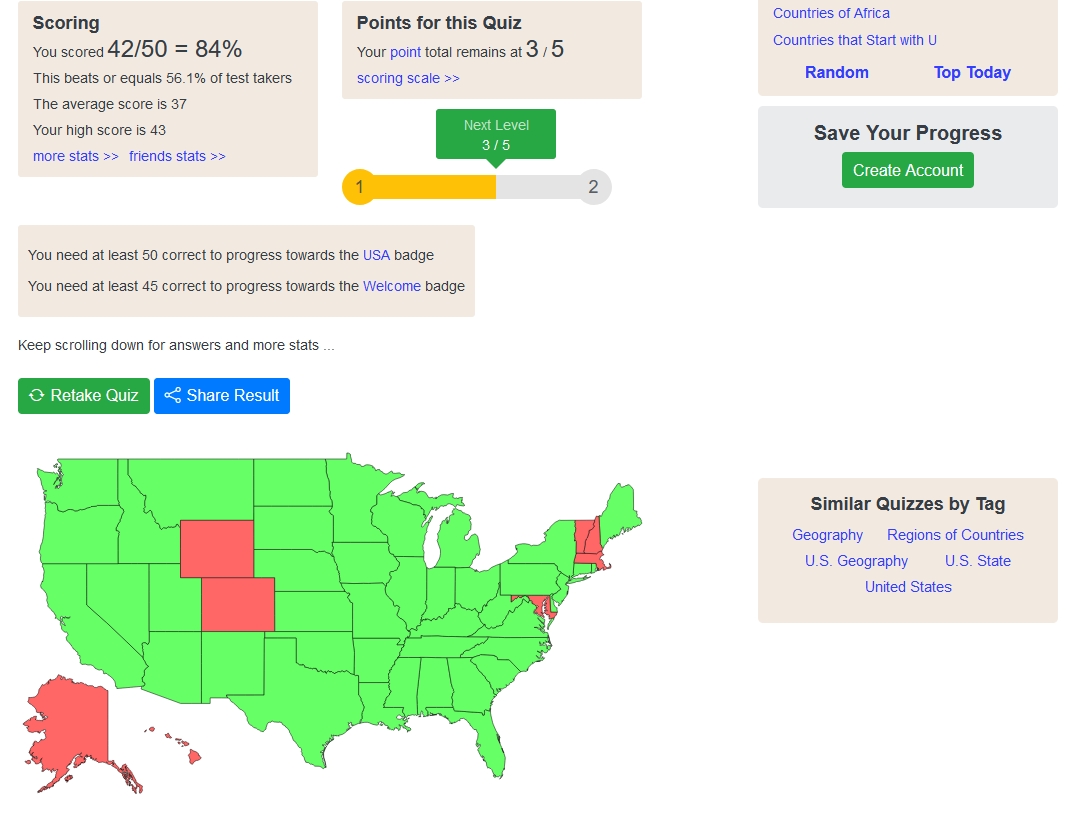Click the level 1 circle marker
Image resolution: width=1070 pixels, height=840 pixels.
359,187
